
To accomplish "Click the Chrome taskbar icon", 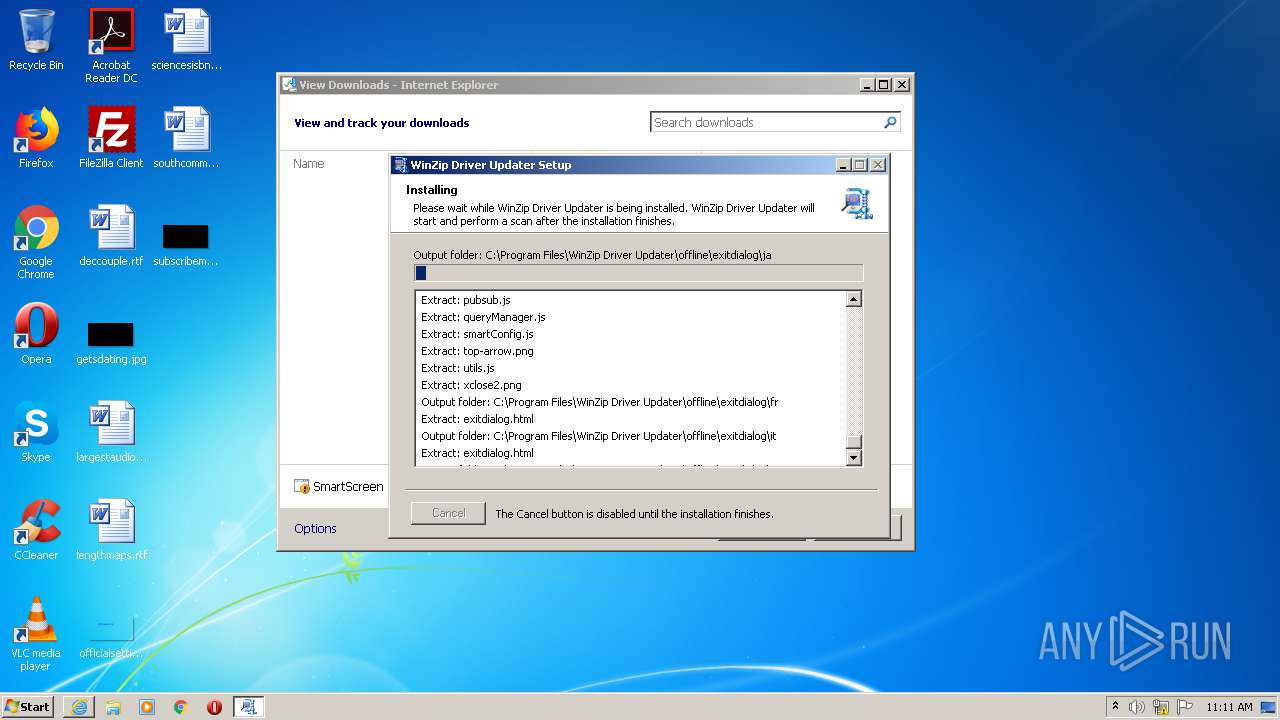I will (181, 707).
